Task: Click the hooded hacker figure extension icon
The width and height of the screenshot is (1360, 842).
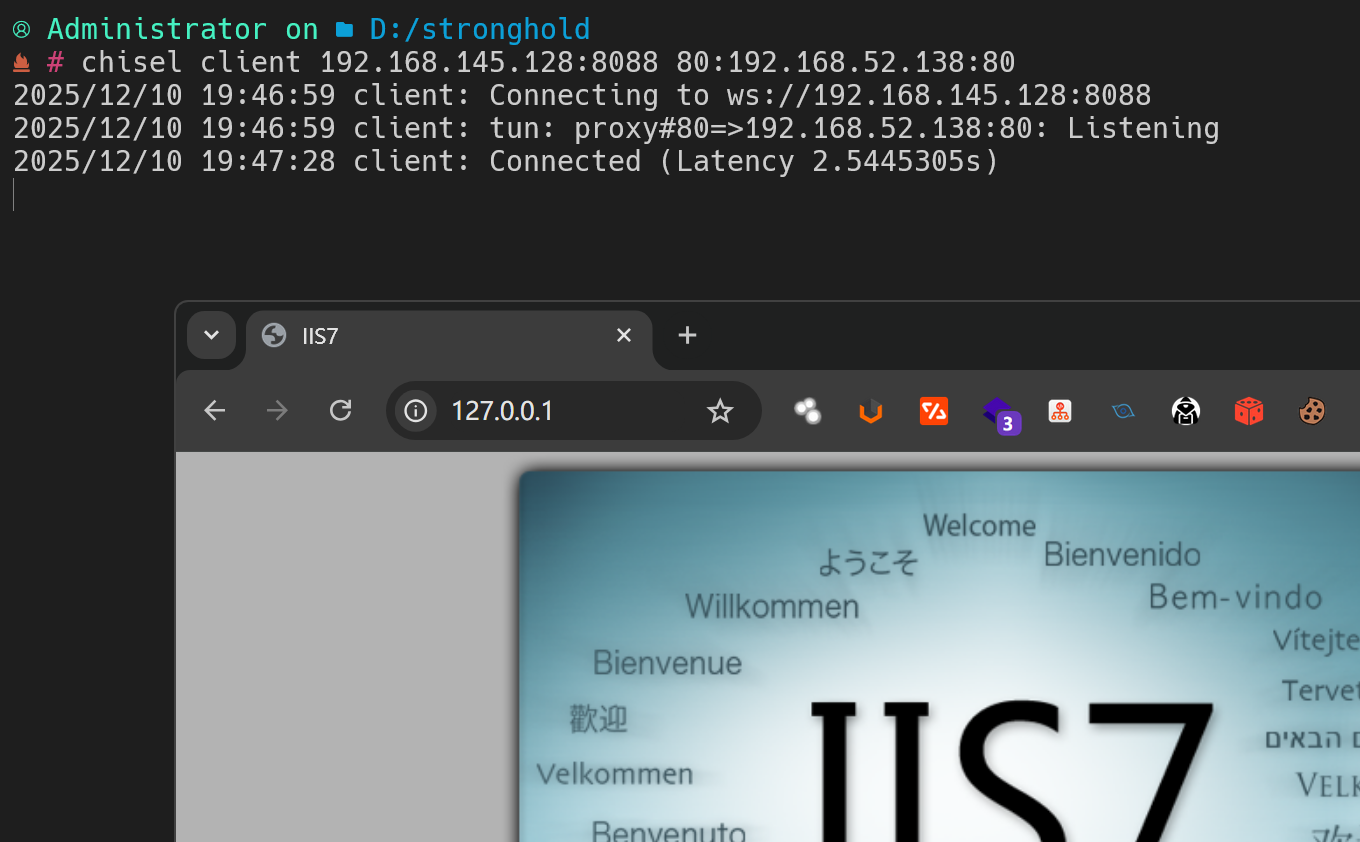Action: (x=1186, y=411)
